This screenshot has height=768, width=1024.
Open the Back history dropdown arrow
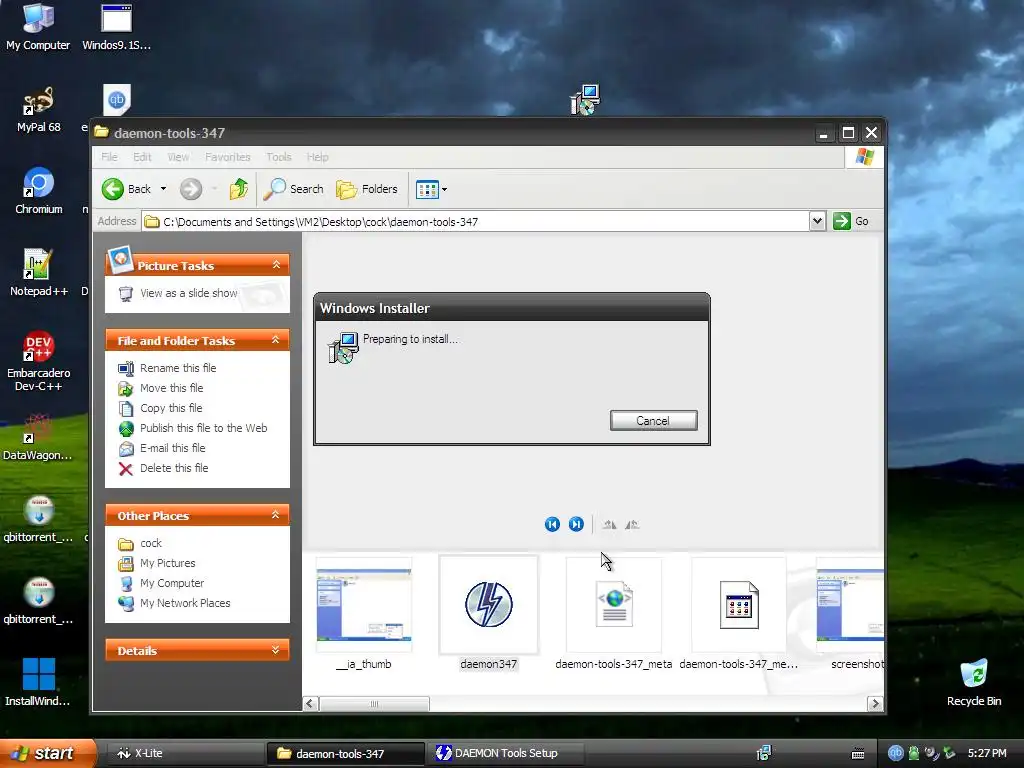(163, 189)
